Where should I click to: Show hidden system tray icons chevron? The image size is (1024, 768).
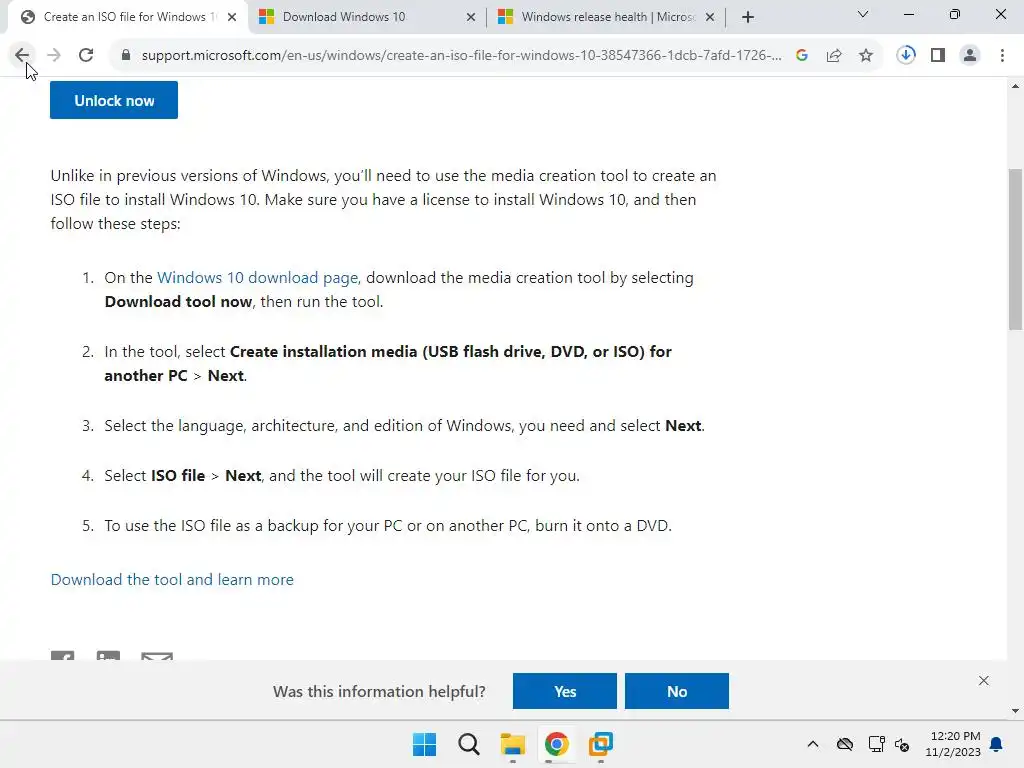pos(812,744)
